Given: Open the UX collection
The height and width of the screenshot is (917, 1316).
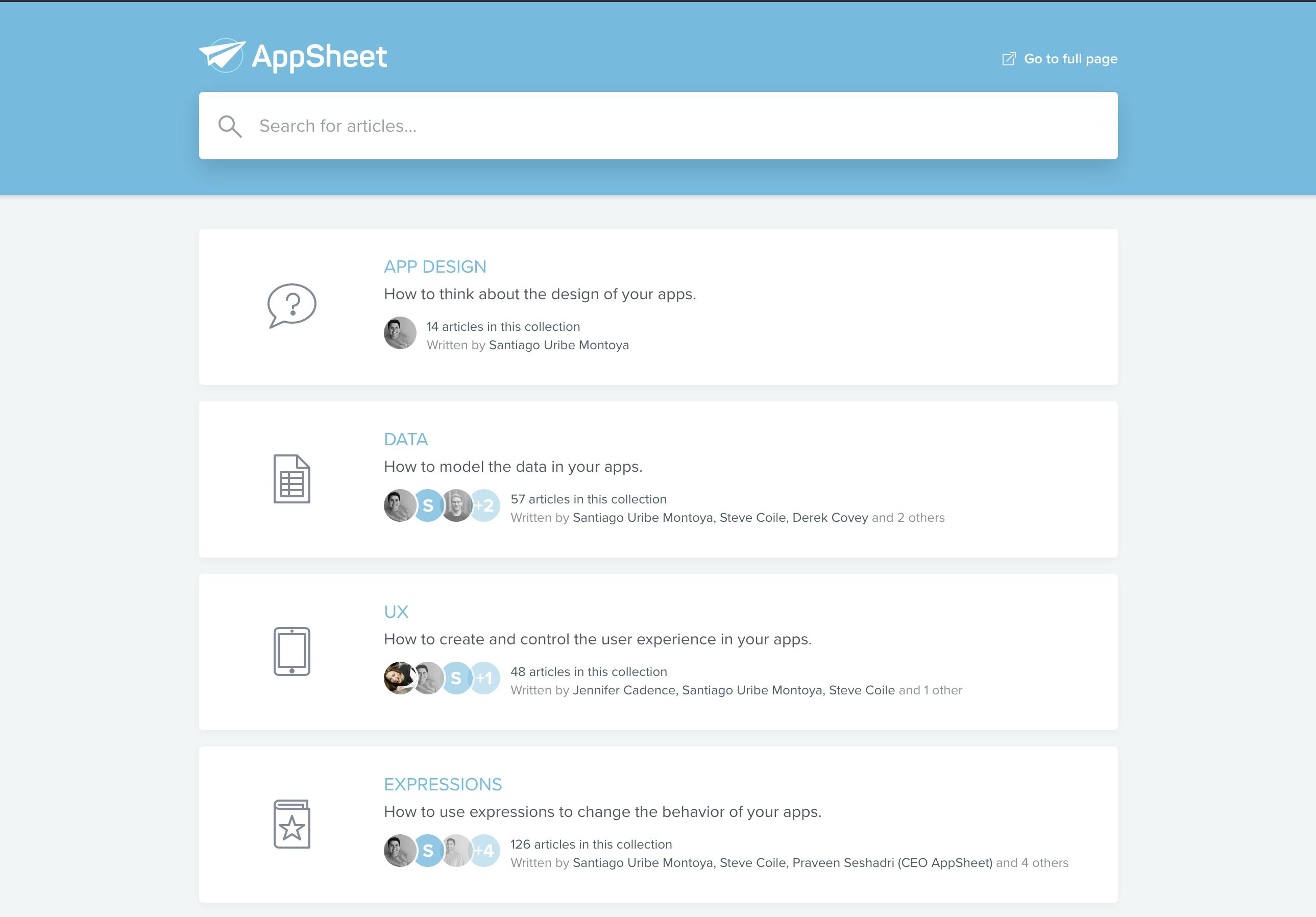Looking at the screenshot, I should [x=396, y=612].
